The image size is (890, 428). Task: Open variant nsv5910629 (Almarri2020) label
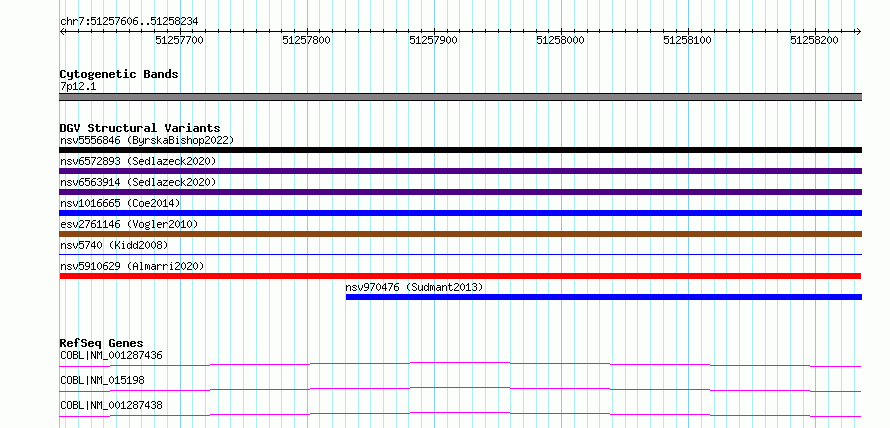tap(132, 266)
